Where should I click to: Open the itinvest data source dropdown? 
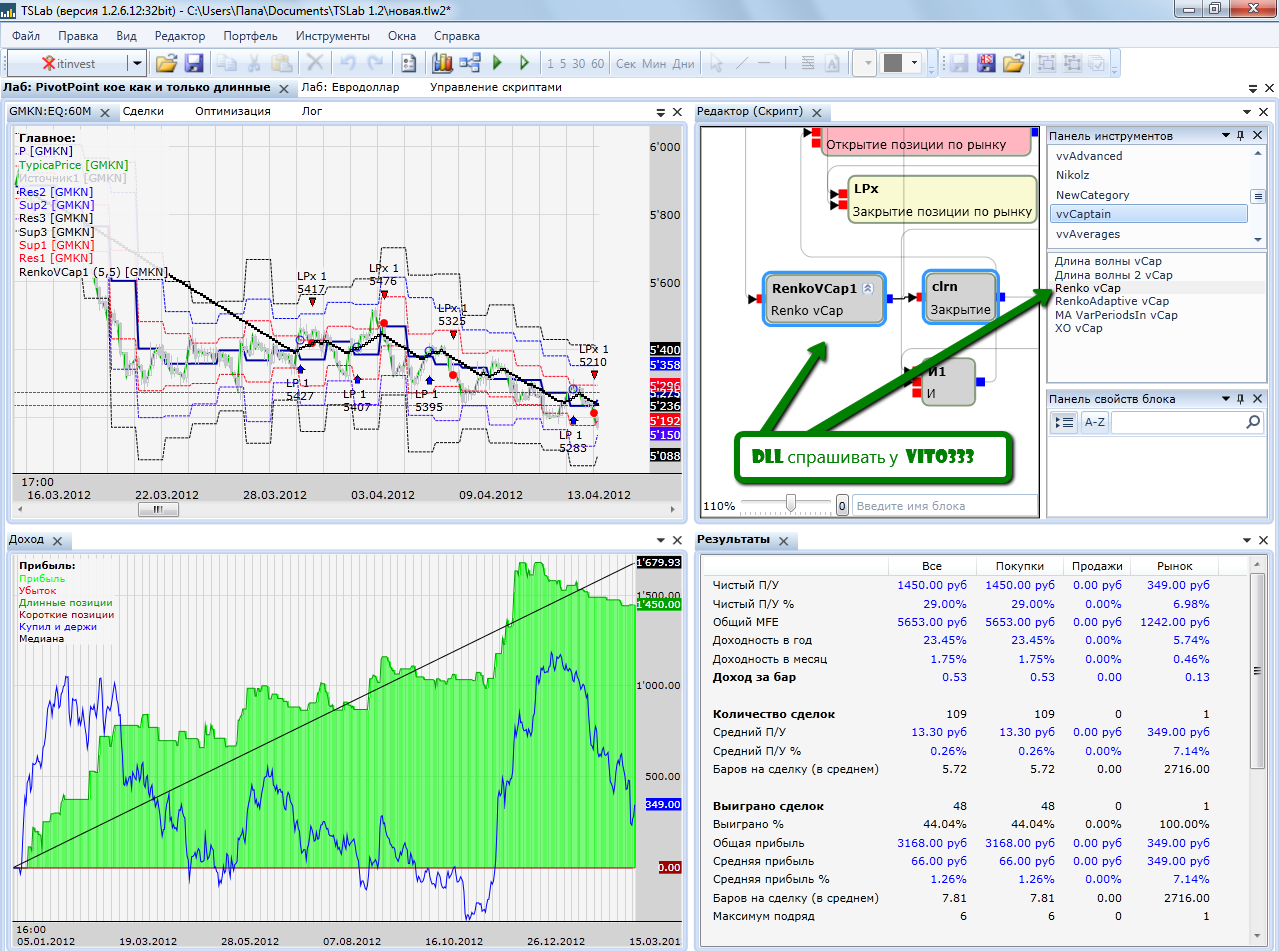pos(136,63)
